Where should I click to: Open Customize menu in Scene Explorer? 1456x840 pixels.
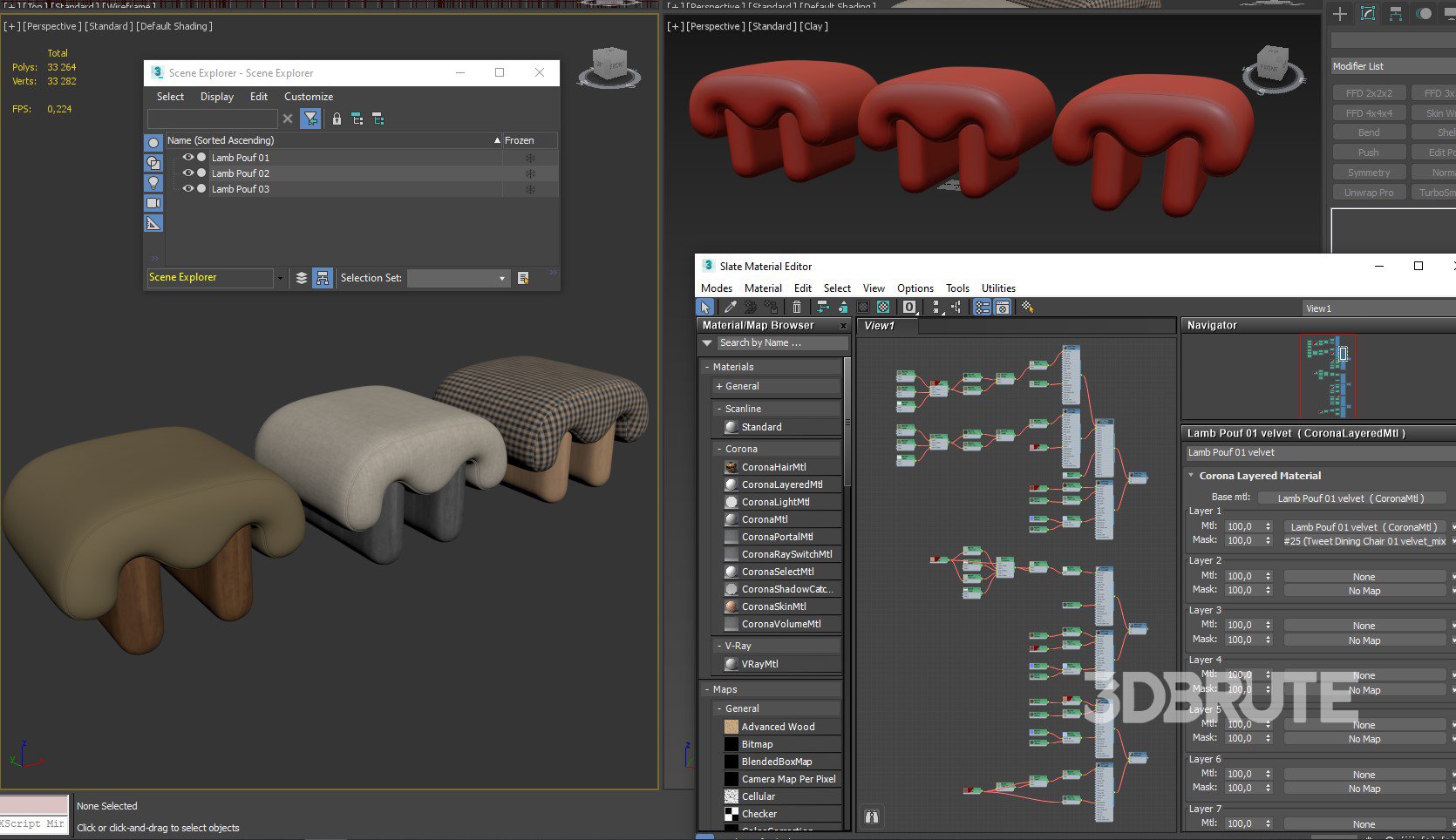click(x=309, y=97)
